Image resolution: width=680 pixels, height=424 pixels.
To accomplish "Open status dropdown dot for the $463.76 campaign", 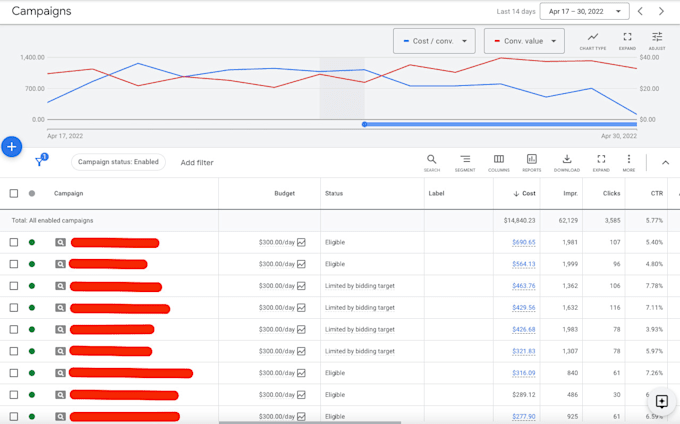I will (x=32, y=286).
